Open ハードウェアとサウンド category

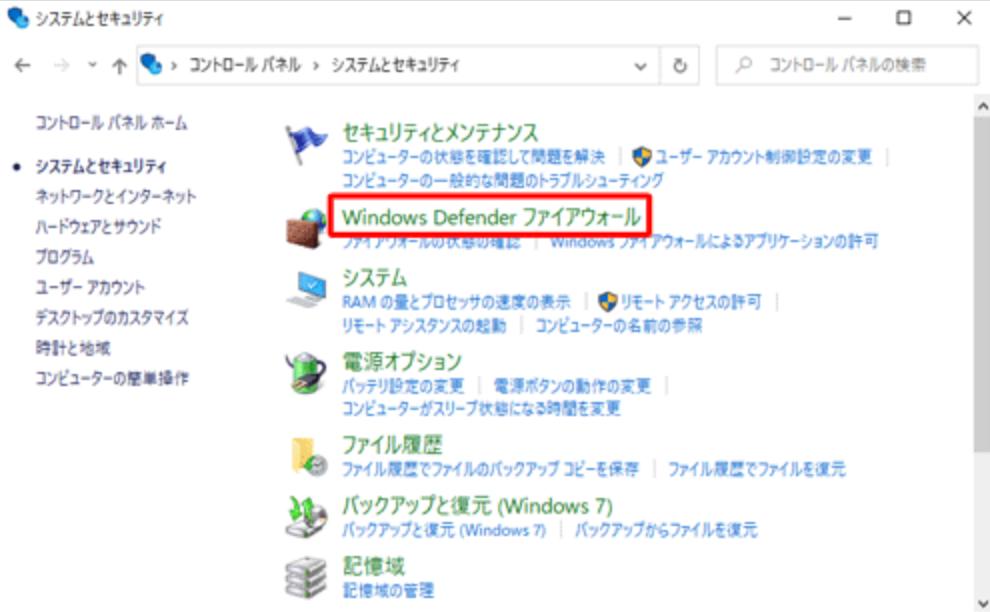tap(98, 226)
